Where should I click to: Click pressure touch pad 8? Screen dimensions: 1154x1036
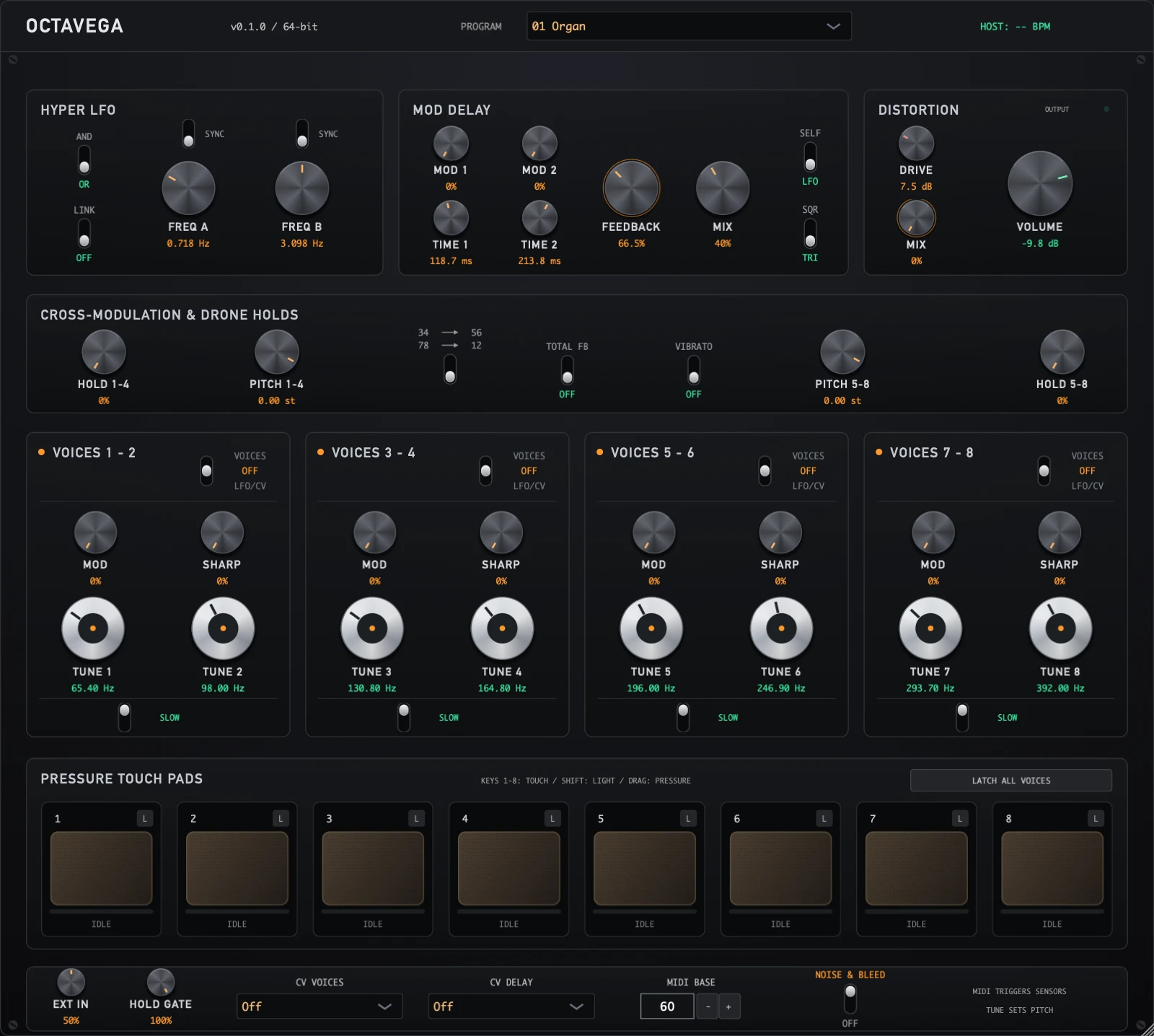tap(1052, 869)
